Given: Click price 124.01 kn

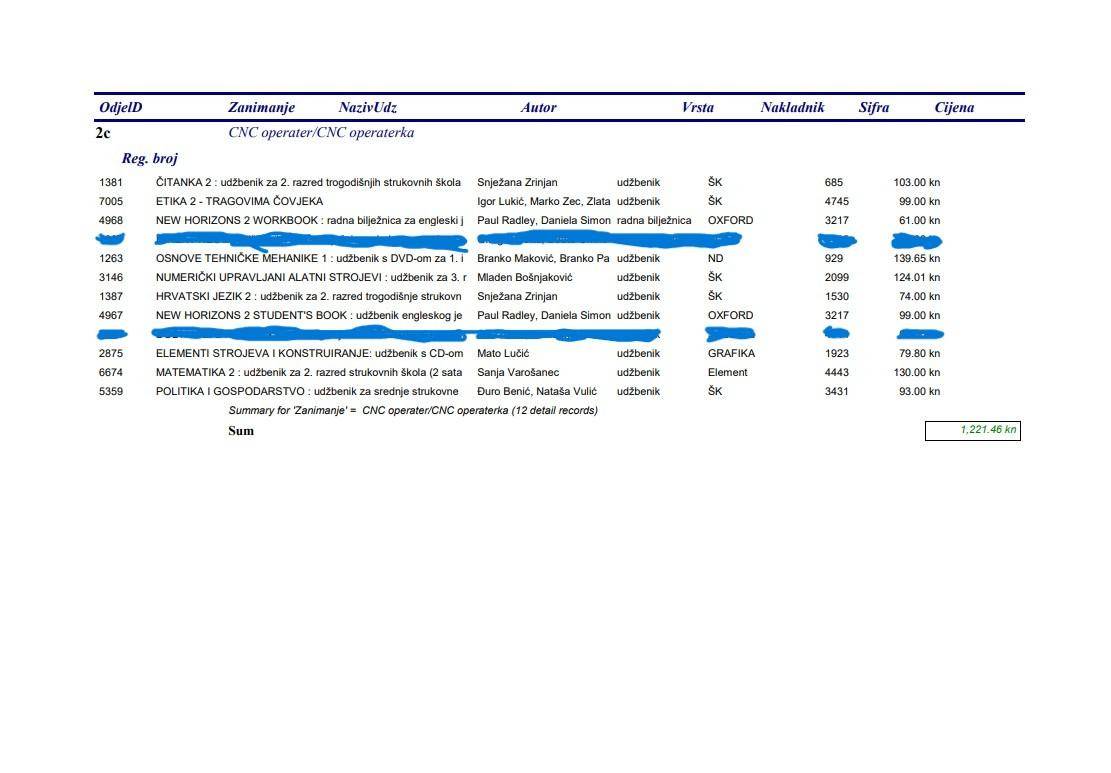Looking at the screenshot, I should pyautogui.click(x=917, y=278).
